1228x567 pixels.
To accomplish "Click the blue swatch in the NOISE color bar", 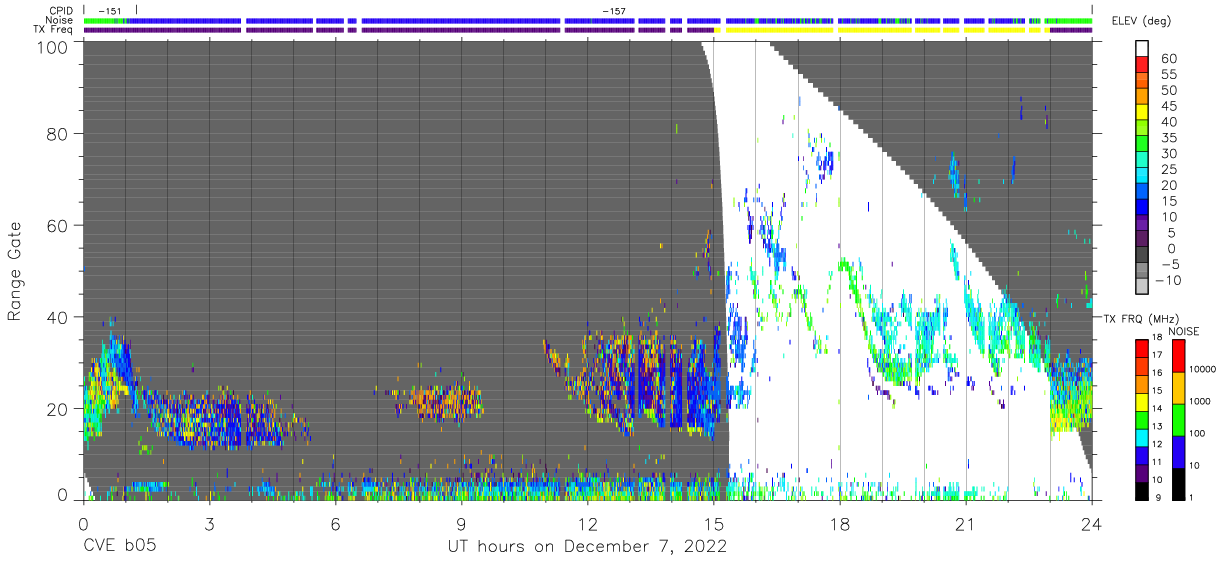I will (x=1178, y=451).
